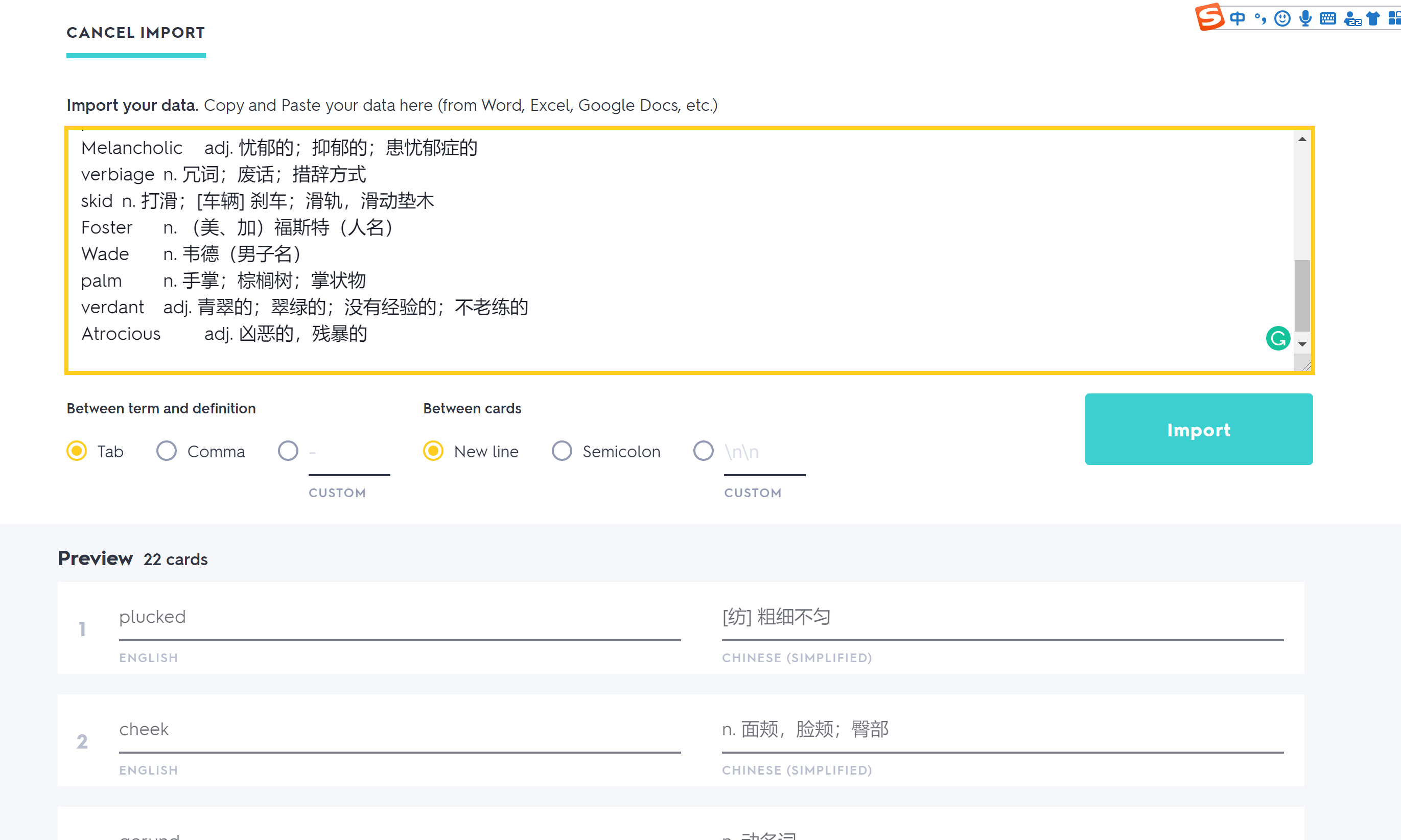The width and height of the screenshot is (1401, 840).
Task: Click the custom \n\n card separator field
Action: [x=764, y=452]
